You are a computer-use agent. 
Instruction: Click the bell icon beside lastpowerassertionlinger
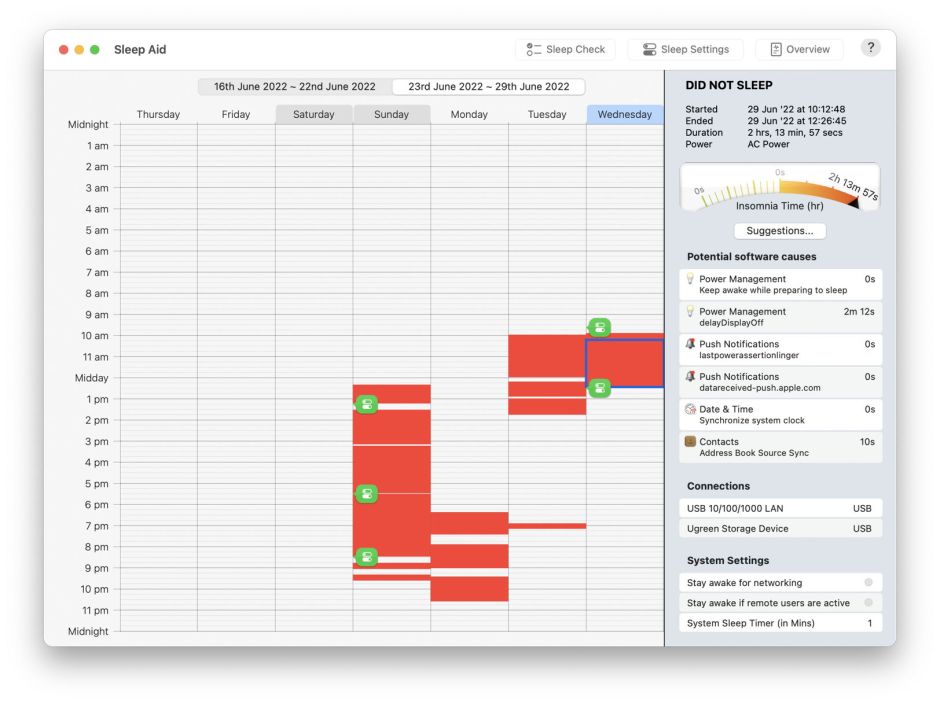(x=690, y=345)
